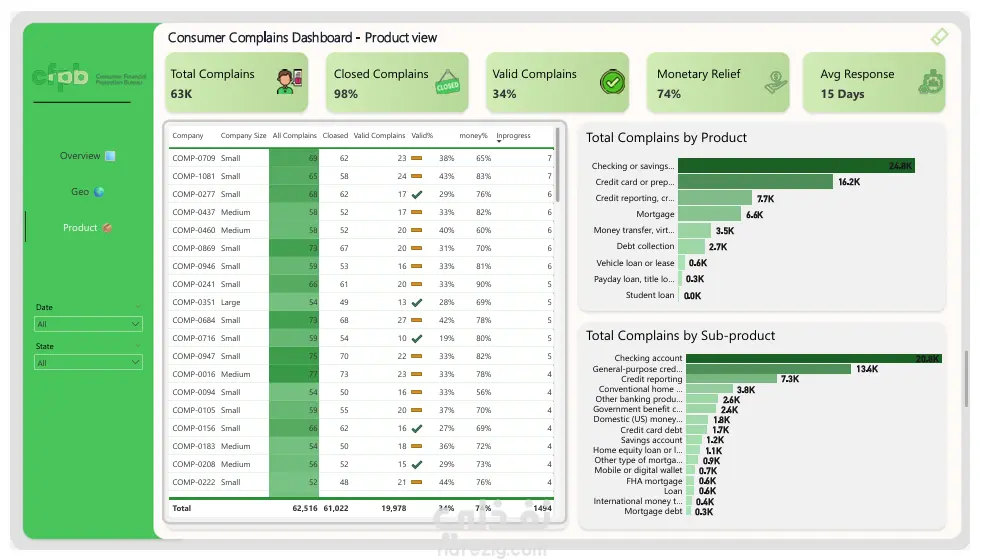Click the Monetary Relief 74% card
983x560 pixels.
point(718,83)
